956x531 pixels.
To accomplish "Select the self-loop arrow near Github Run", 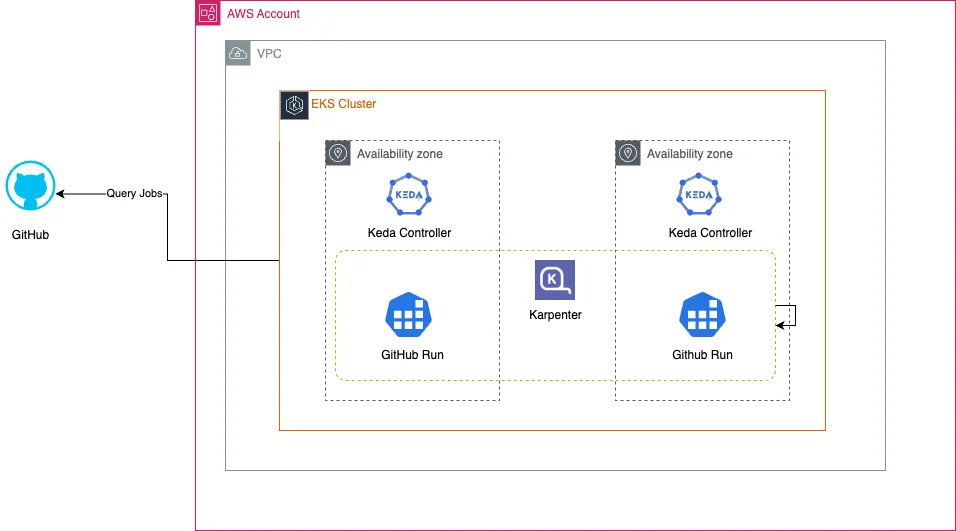I will pos(787,316).
